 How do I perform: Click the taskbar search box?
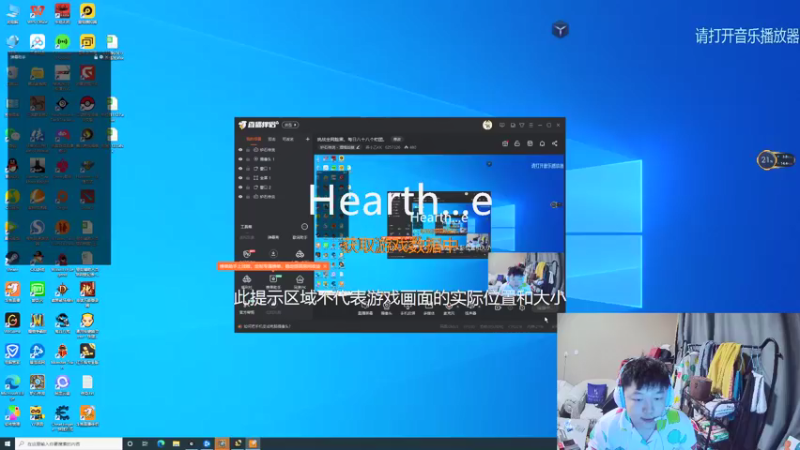click(x=69, y=444)
